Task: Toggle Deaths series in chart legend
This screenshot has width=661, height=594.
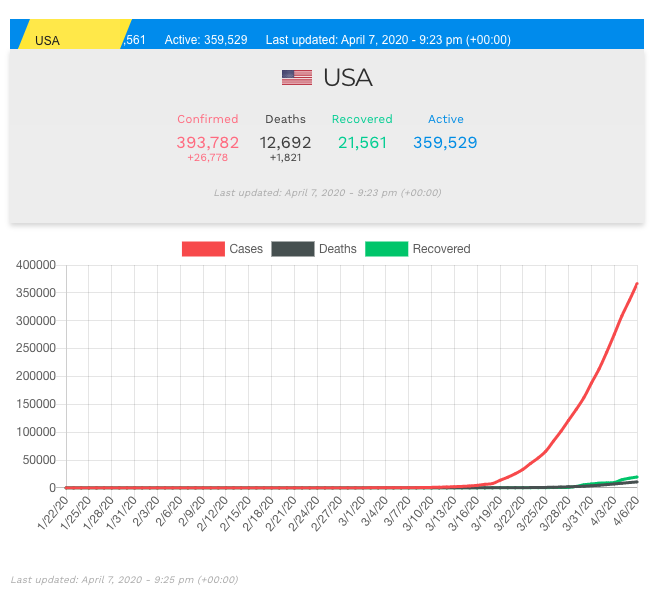Action: tap(293, 249)
